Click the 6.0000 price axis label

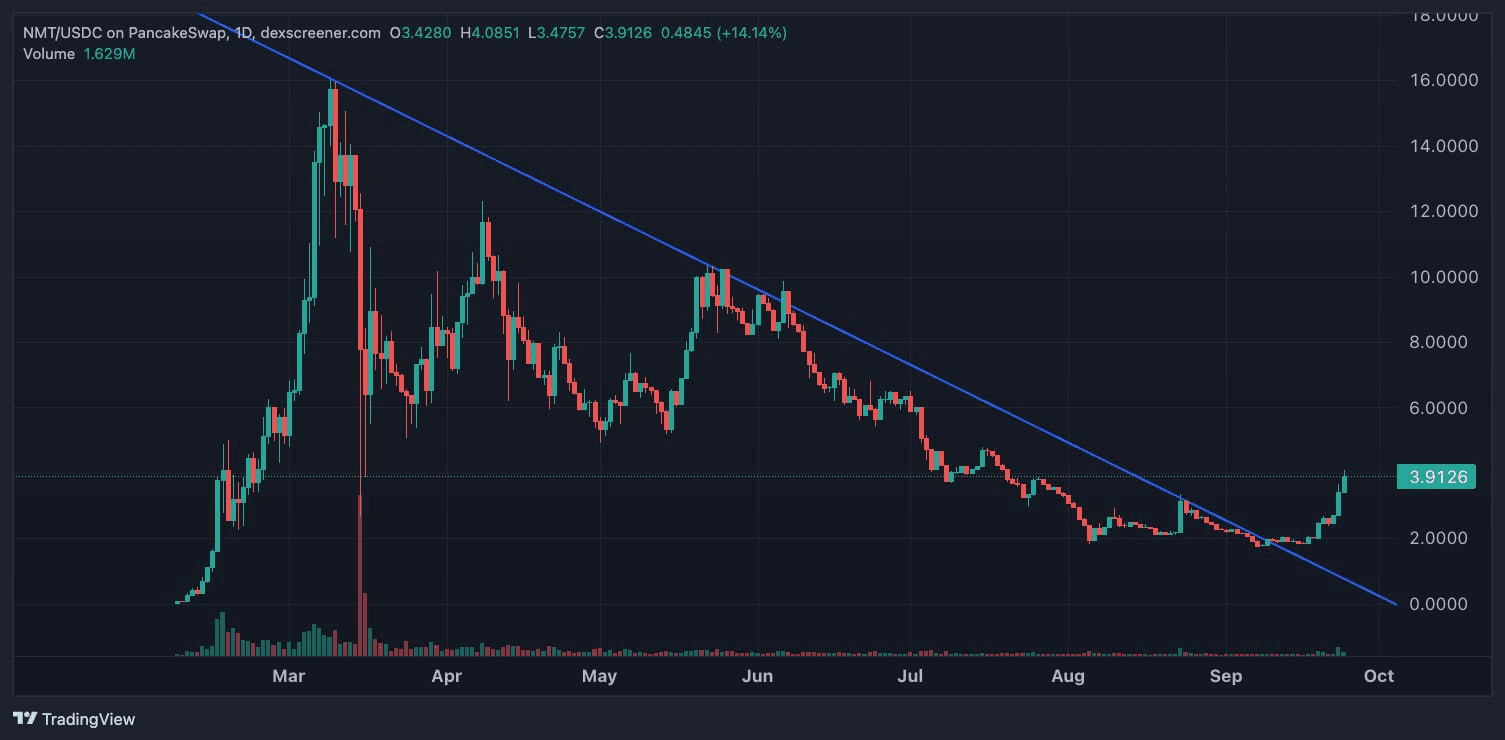coord(1438,408)
